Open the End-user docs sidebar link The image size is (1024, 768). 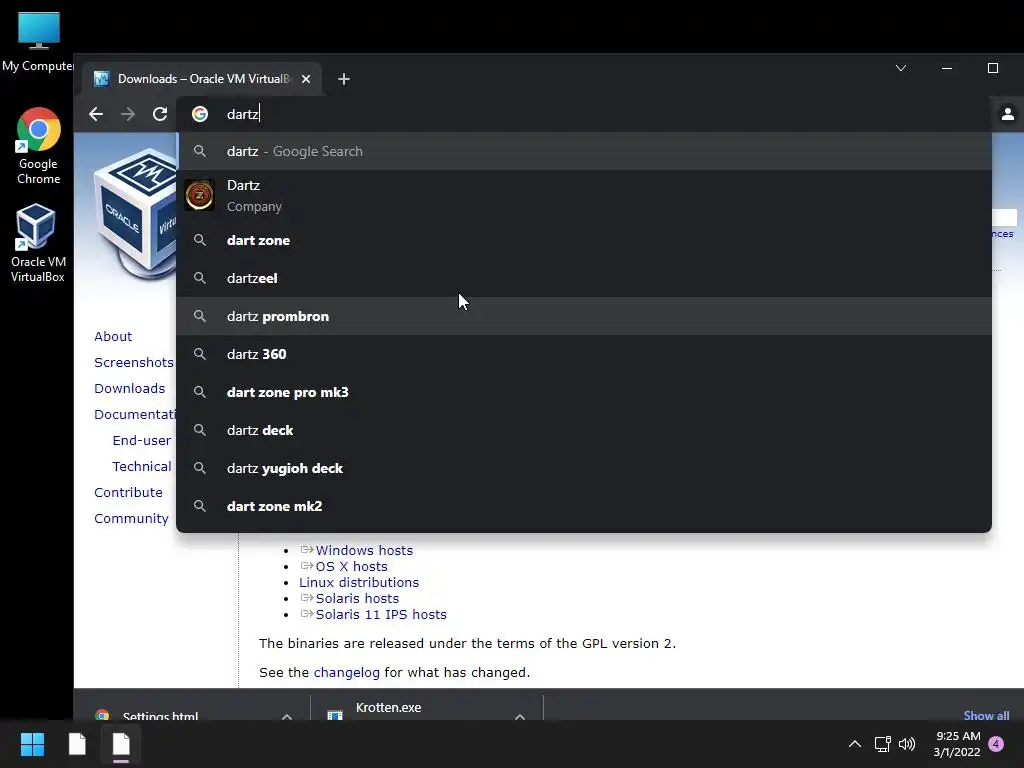point(142,441)
